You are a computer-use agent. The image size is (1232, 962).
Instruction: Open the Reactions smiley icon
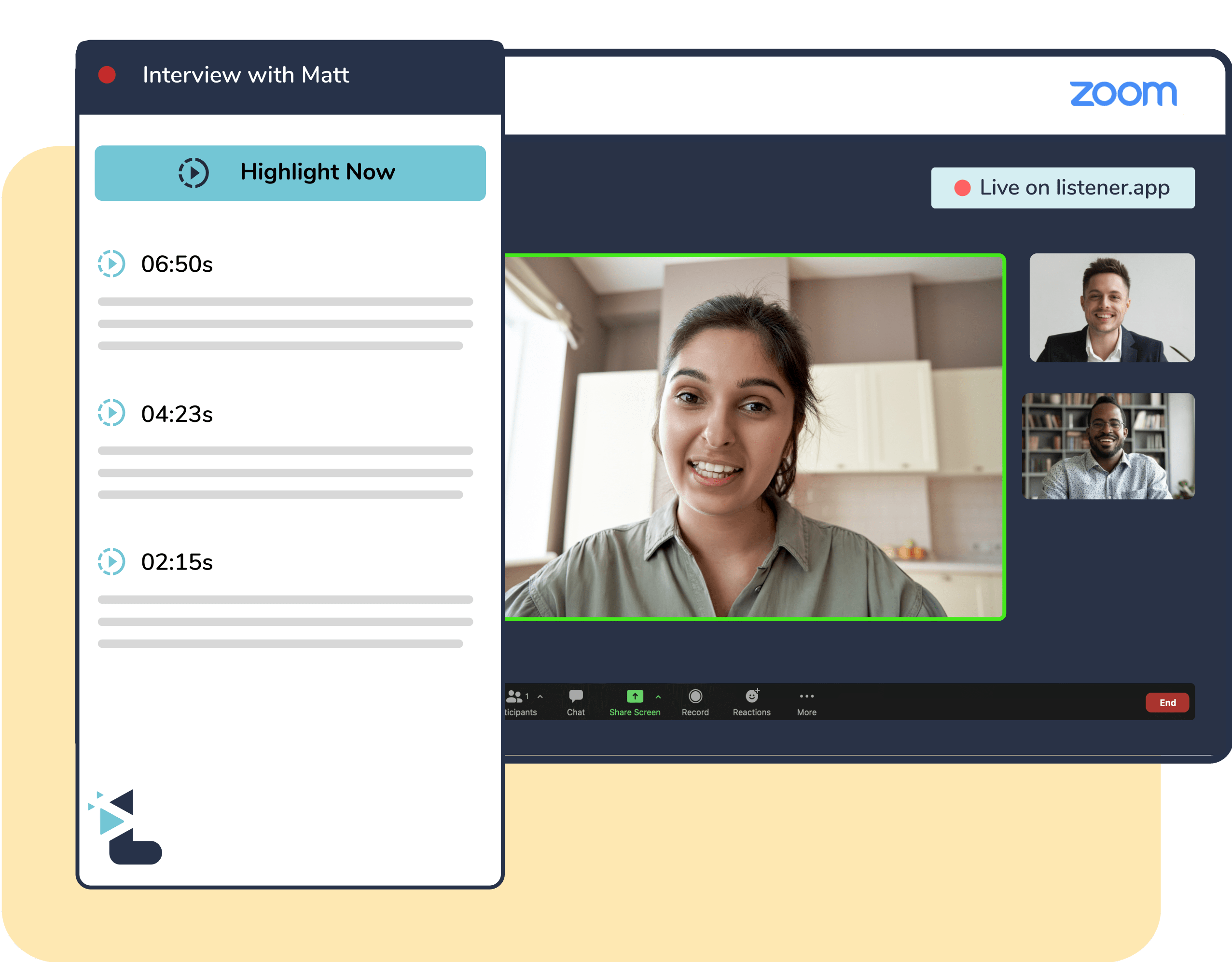(751, 696)
